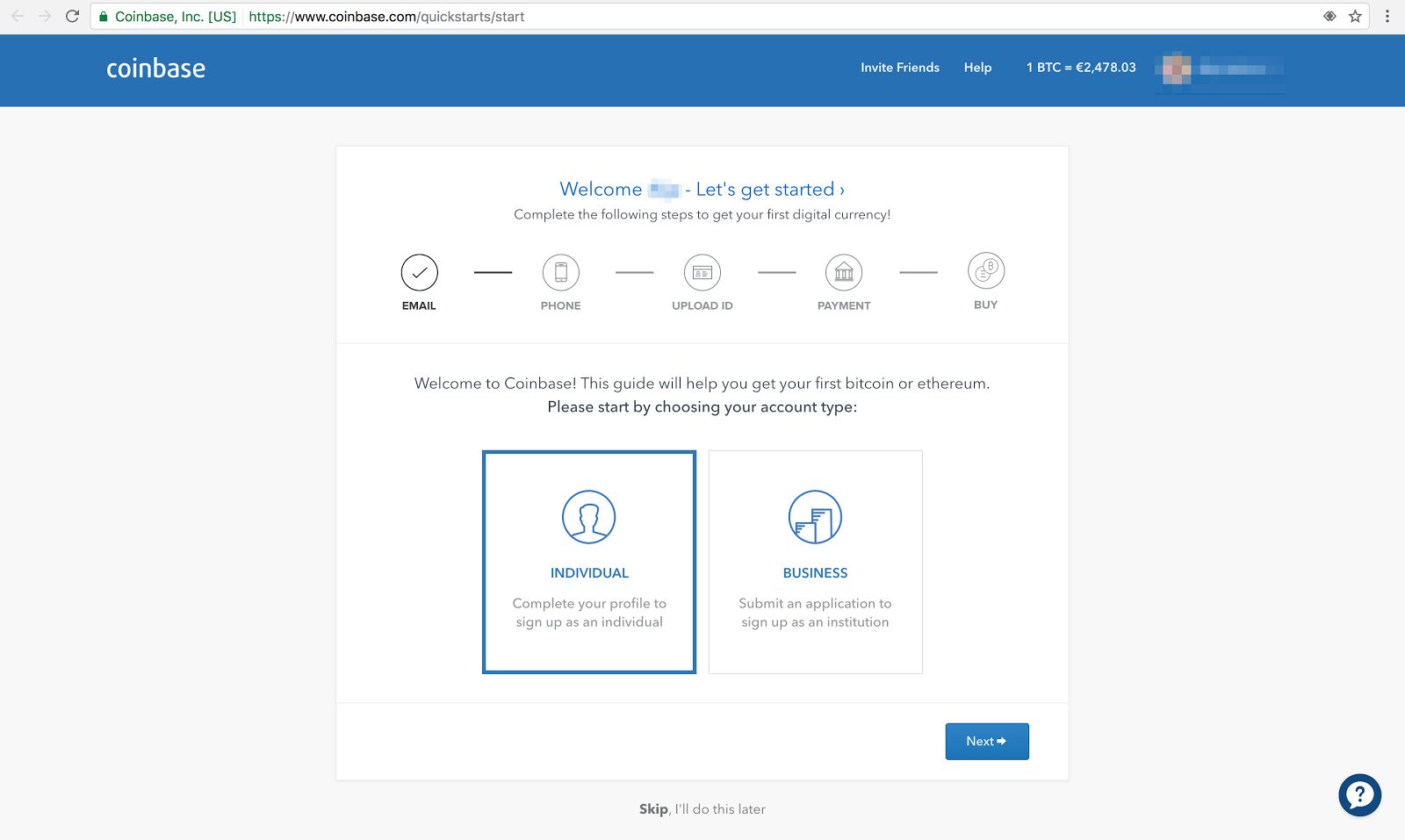Click the blurred user avatar
Screen dimensions: 1405x840
click(x=1175, y=68)
